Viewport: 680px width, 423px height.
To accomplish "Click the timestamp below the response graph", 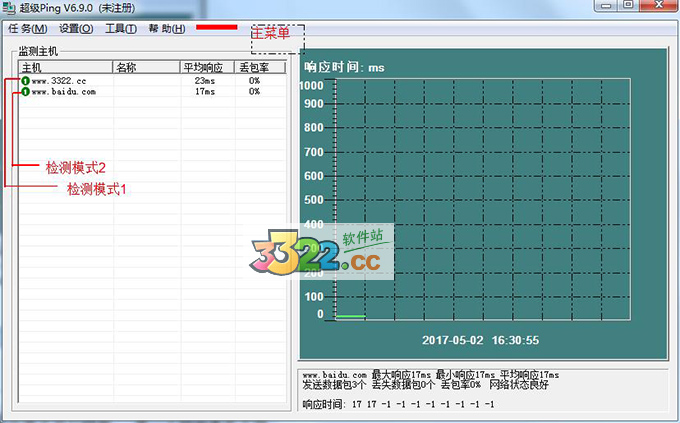I will tap(480, 340).
